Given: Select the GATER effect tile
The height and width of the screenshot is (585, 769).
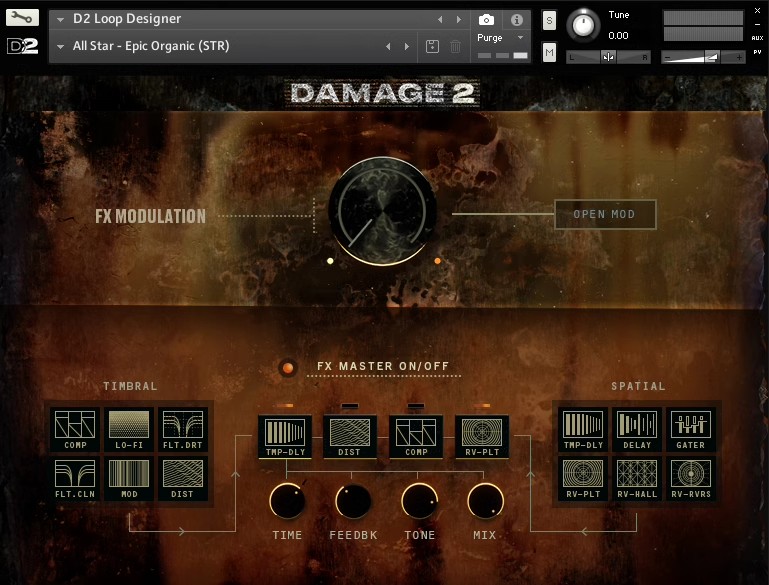Looking at the screenshot, I should (x=691, y=430).
